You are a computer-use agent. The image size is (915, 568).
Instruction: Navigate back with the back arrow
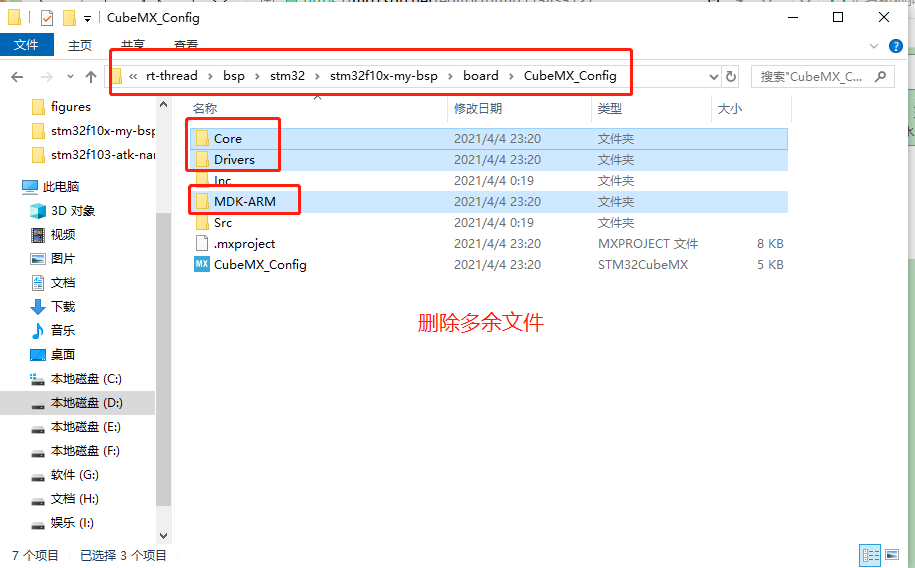(18, 76)
